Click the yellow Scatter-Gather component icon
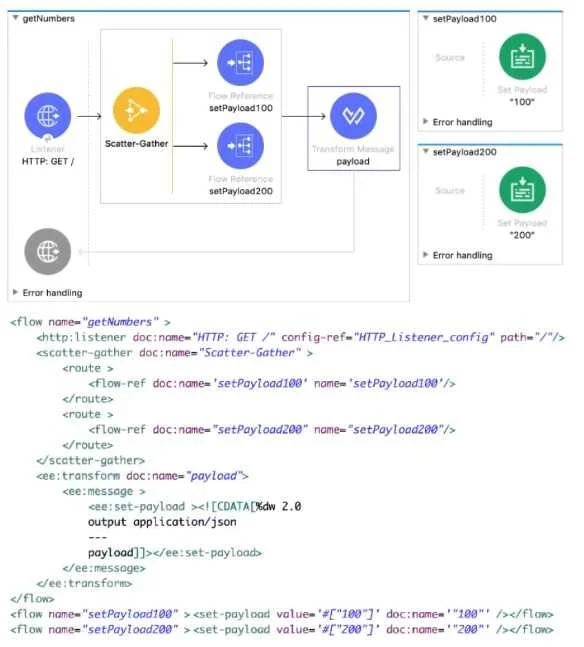Image resolution: width=584 pixels, height=647 pixels. tap(136, 110)
